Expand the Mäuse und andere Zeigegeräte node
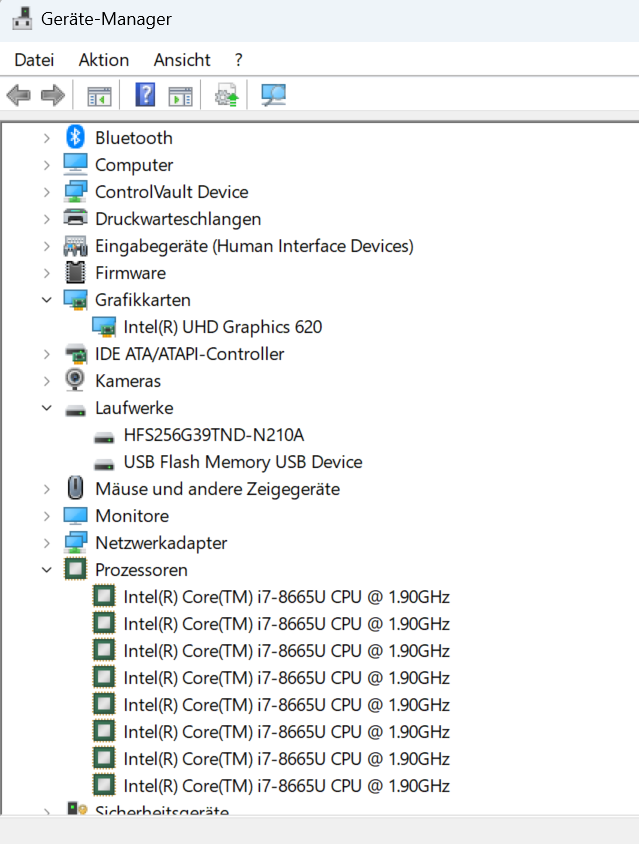This screenshot has height=844, width=639. point(47,489)
